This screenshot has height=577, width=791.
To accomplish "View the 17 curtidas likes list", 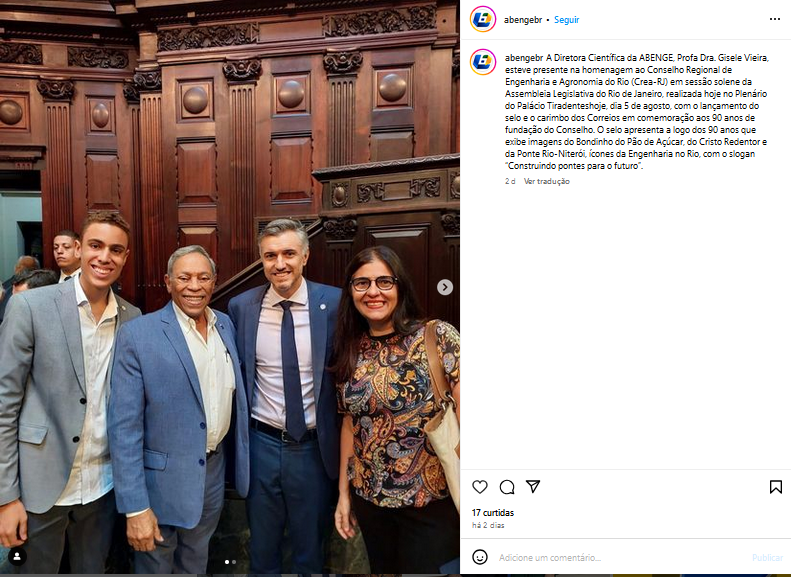I will point(493,512).
